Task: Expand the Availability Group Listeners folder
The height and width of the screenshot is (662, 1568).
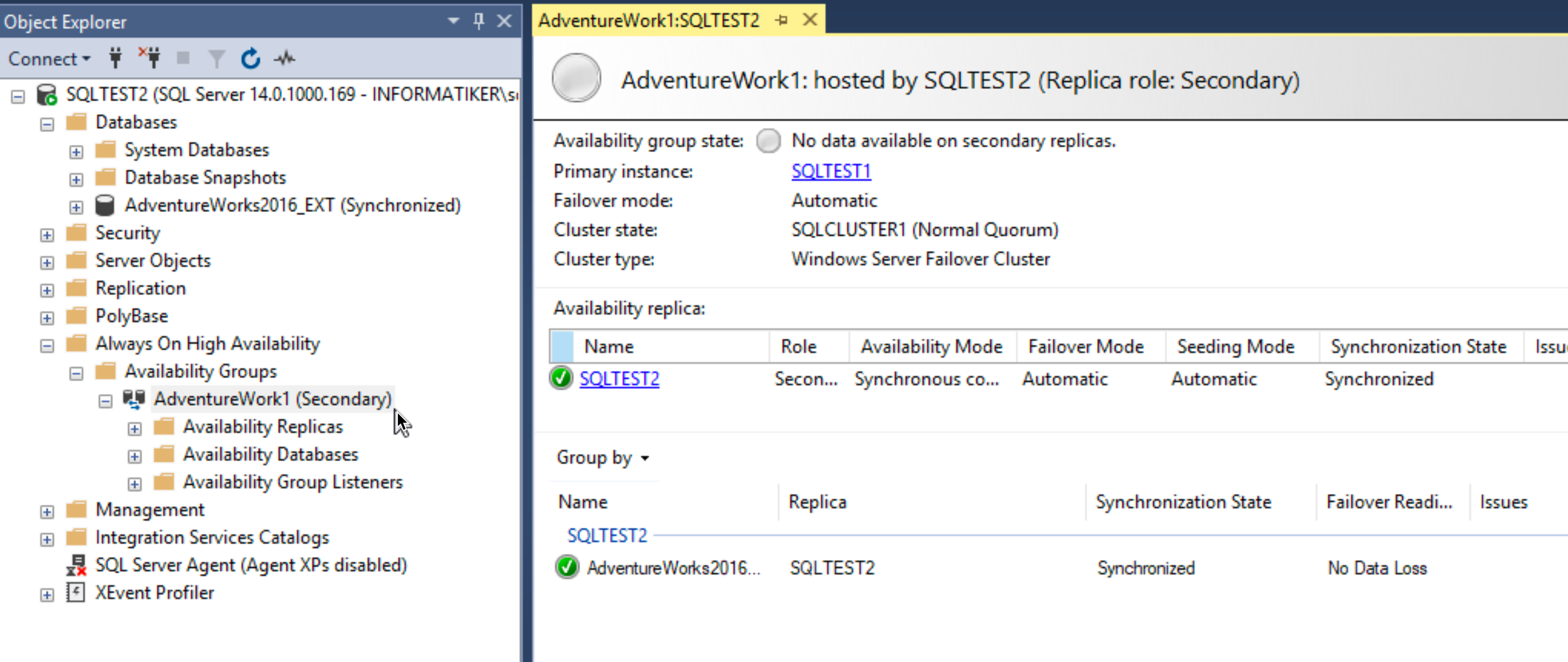Action: [x=135, y=484]
